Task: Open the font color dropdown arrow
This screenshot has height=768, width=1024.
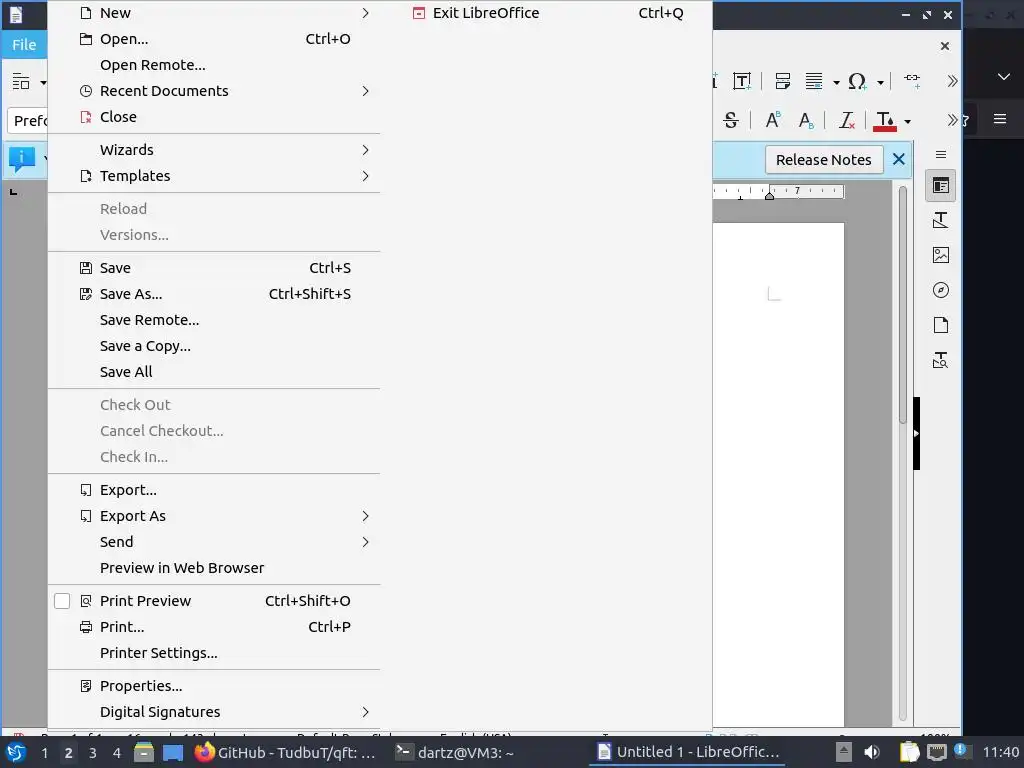Action: (907, 121)
